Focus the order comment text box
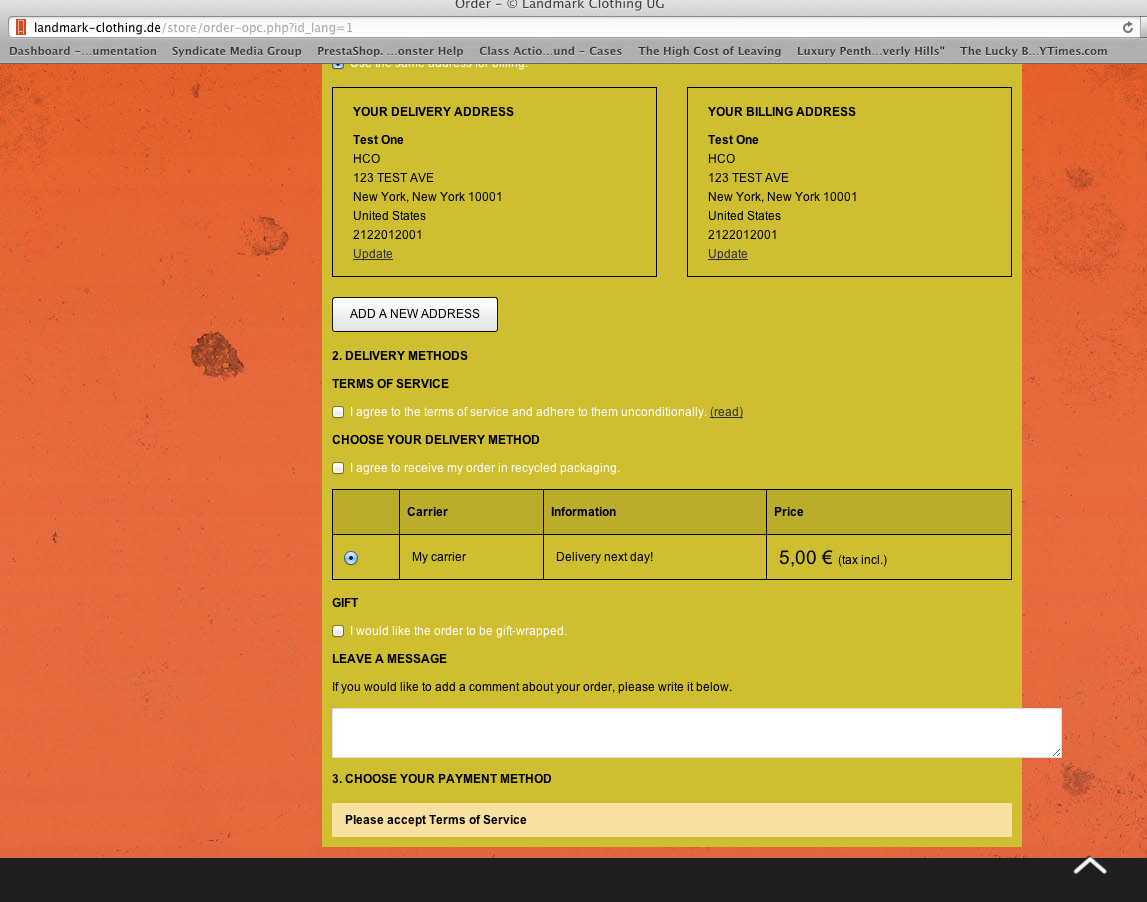This screenshot has height=902, width=1147. 696,732
